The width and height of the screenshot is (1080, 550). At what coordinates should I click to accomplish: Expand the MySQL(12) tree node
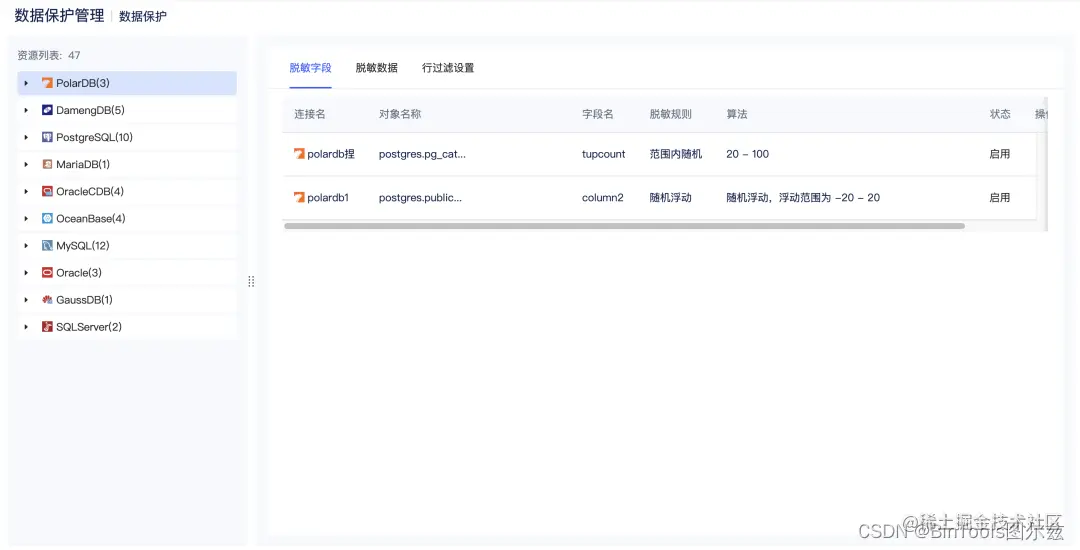click(26, 246)
